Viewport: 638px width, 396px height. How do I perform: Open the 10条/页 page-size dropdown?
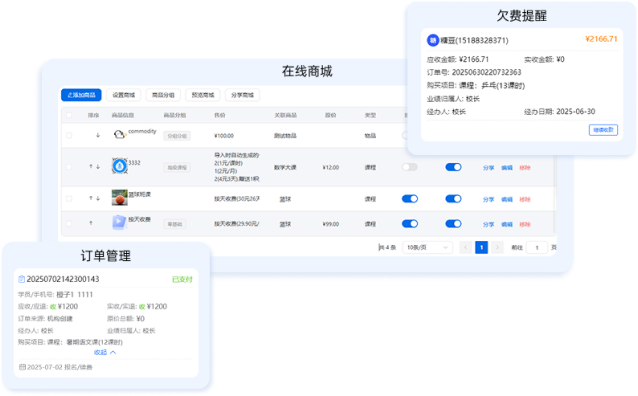coord(427,247)
